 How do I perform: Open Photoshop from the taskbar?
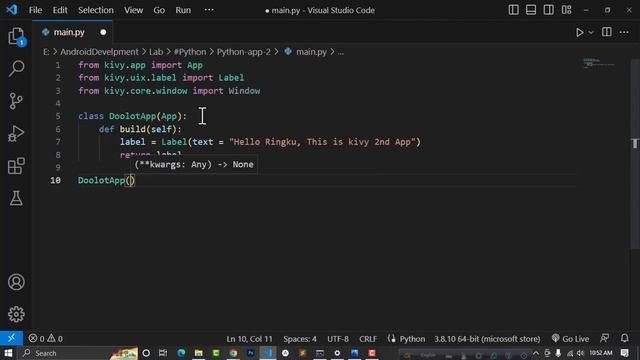click(x=251, y=353)
